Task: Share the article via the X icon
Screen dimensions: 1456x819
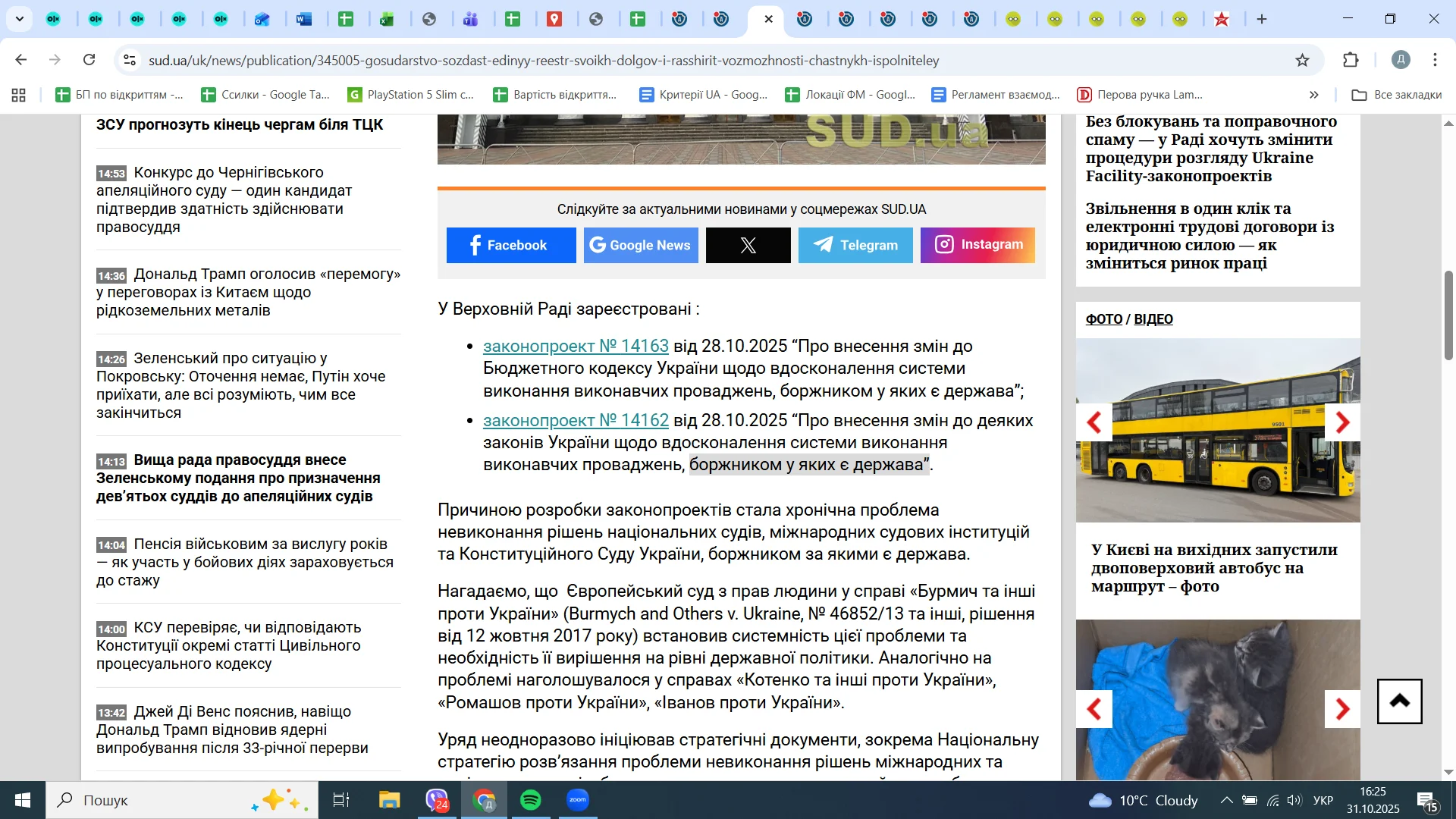Action: pos(748,245)
